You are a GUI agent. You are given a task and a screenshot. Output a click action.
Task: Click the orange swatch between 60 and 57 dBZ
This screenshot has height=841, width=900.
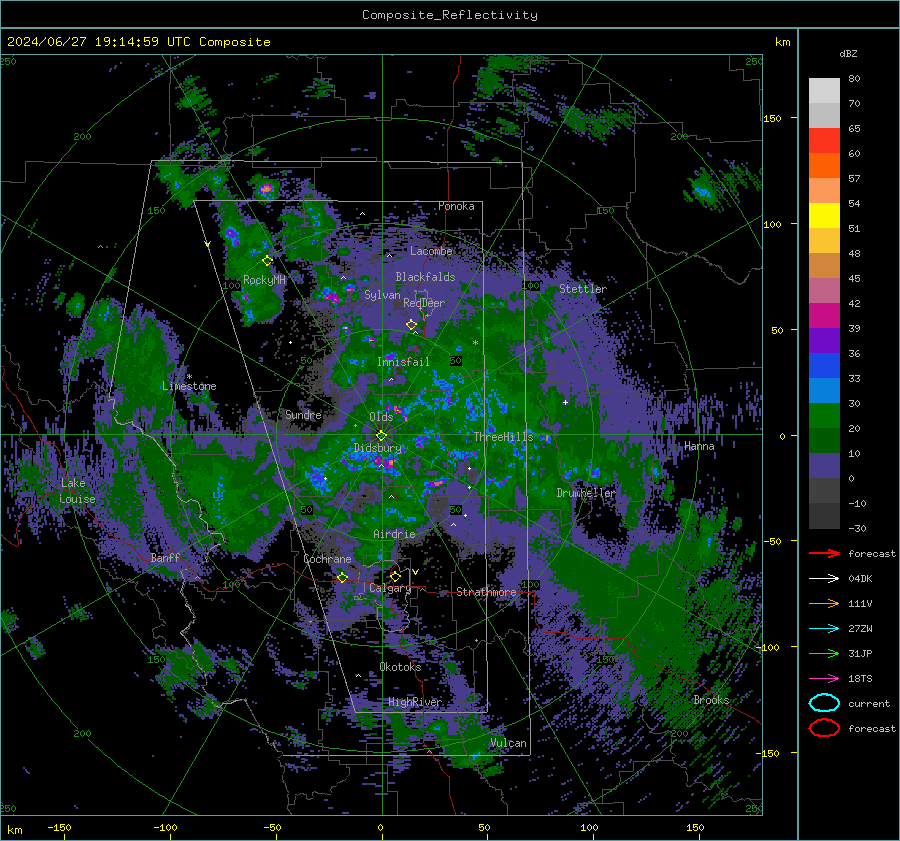point(824,166)
